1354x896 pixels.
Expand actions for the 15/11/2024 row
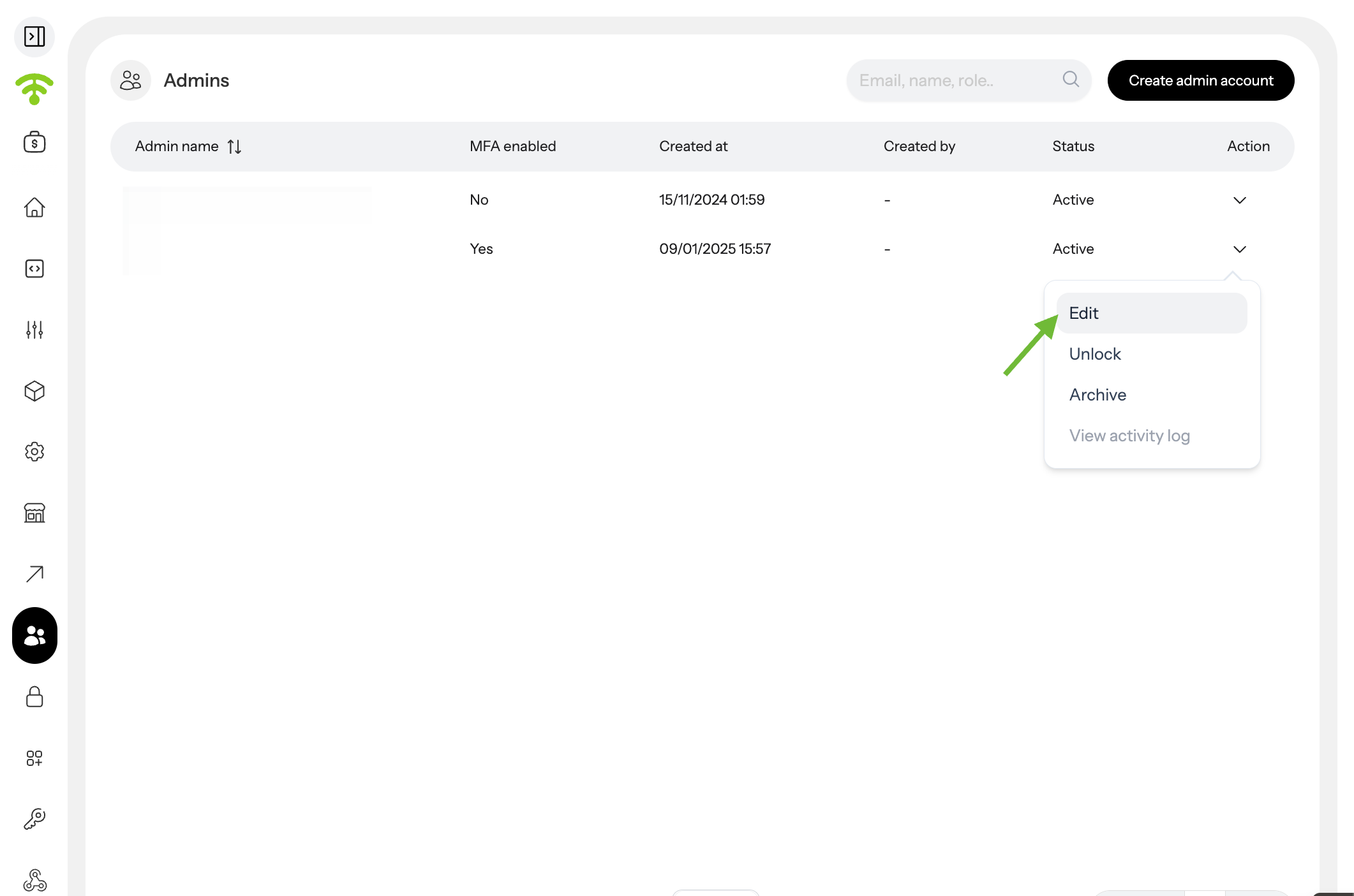[x=1239, y=200]
